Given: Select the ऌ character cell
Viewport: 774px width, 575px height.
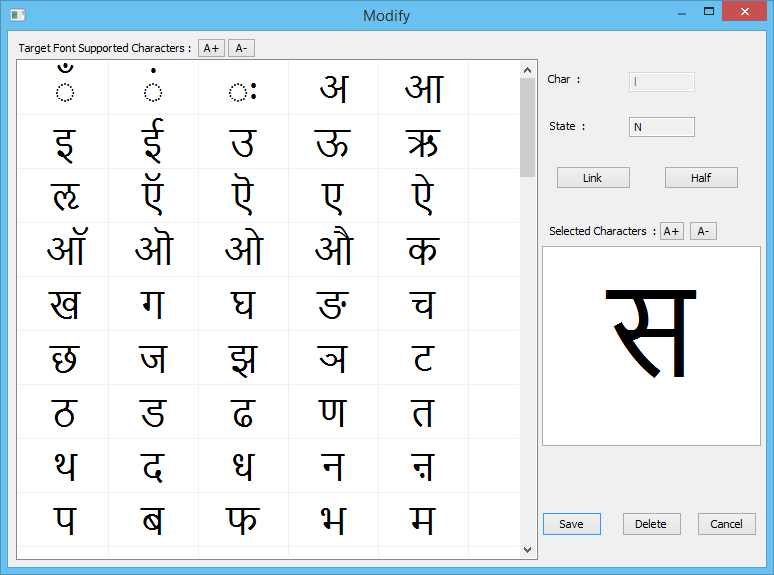Looking at the screenshot, I should (x=64, y=195).
